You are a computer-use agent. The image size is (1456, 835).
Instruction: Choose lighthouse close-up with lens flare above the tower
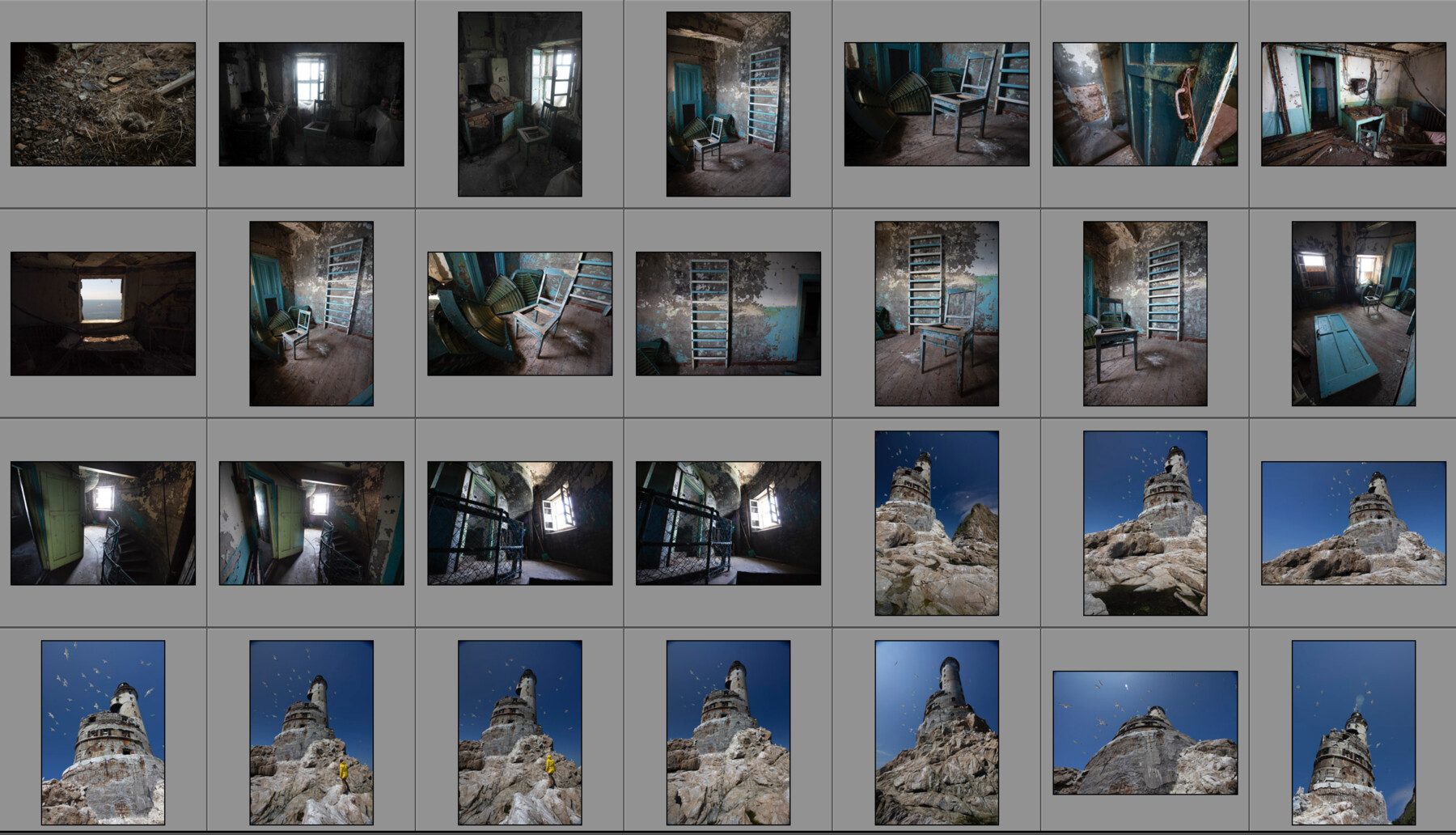tap(1353, 733)
